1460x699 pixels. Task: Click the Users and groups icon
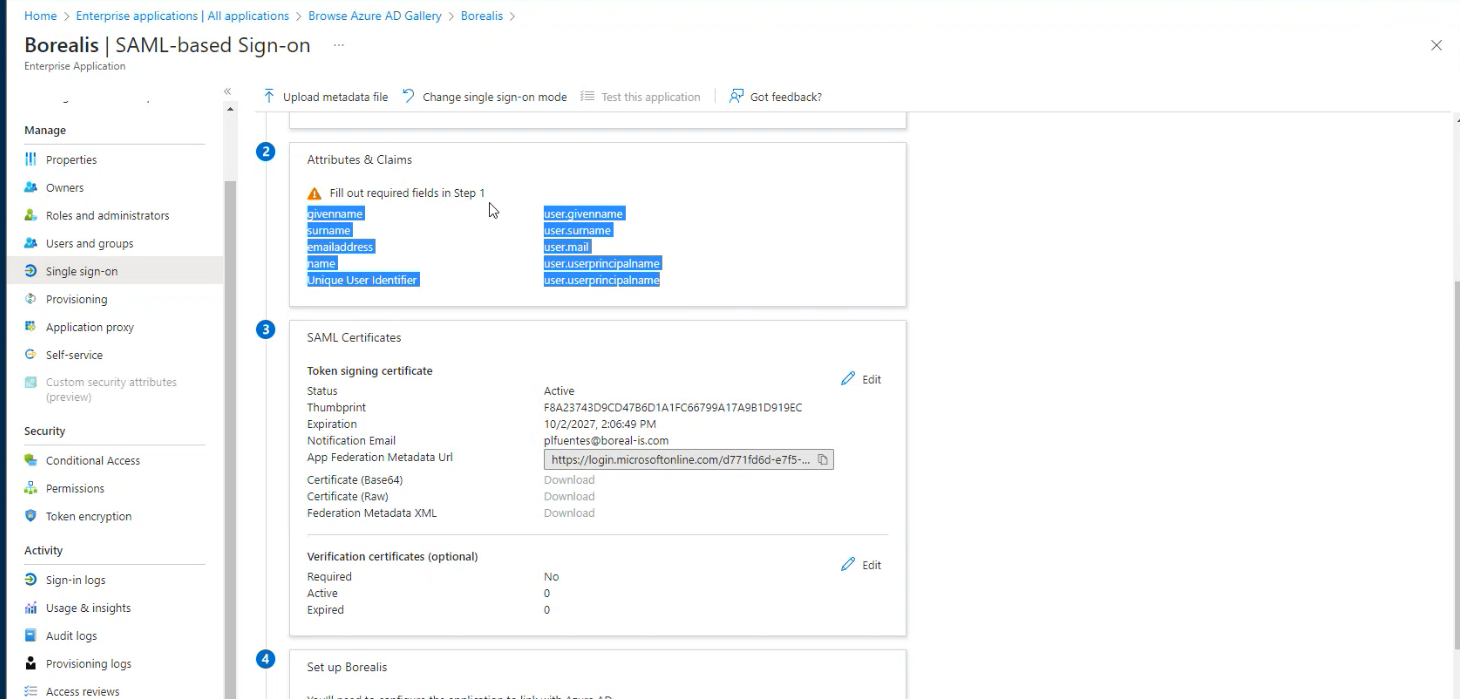point(31,244)
